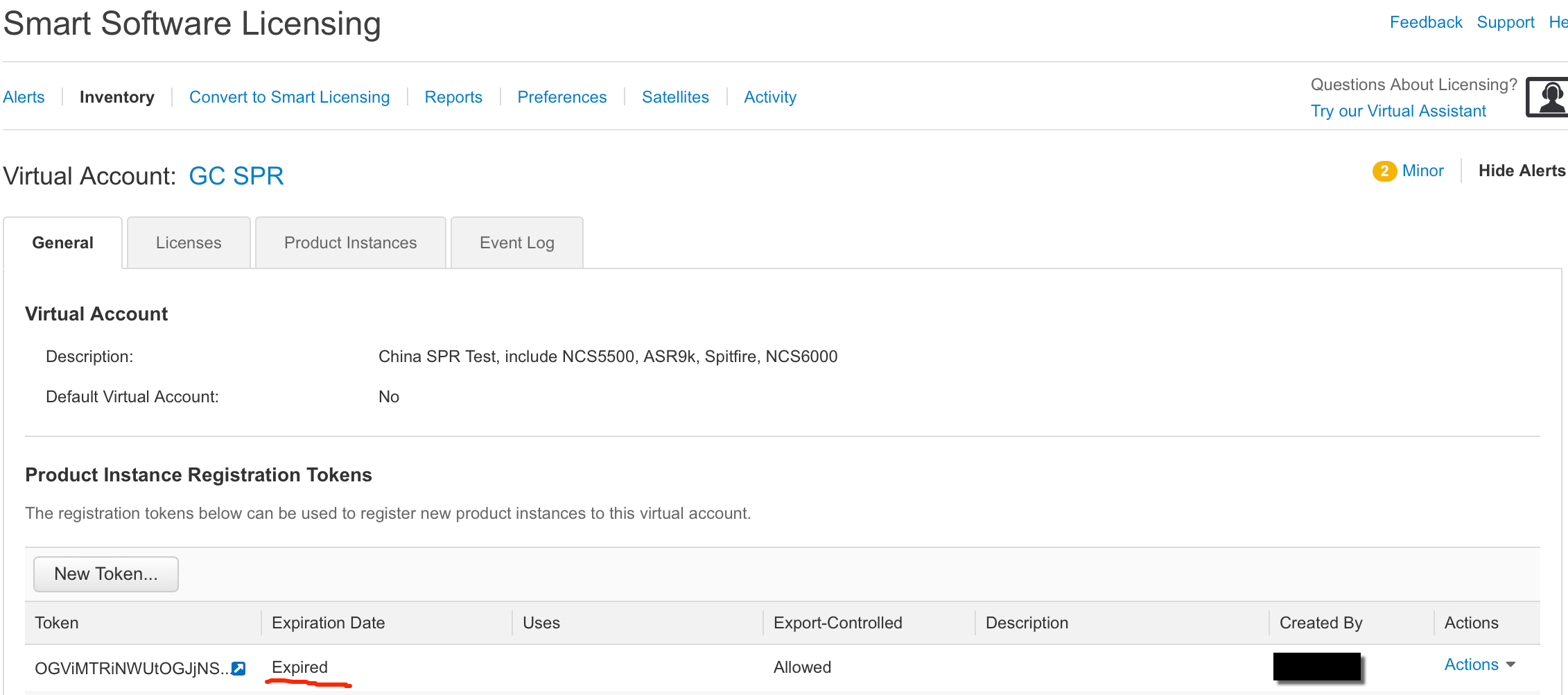Screen dimensions: 1568x695
Task: Click Hide Alerts
Action: click(x=1522, y=171)
